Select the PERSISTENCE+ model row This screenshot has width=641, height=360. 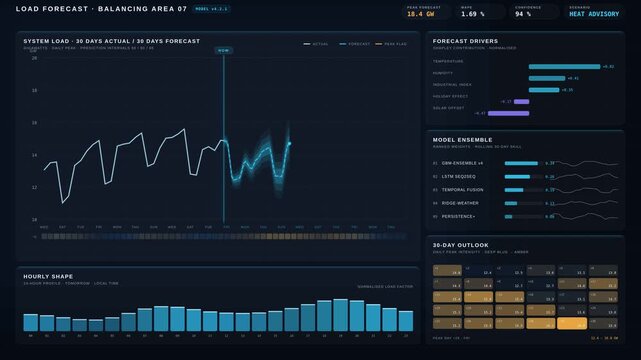tap(525, 217)
